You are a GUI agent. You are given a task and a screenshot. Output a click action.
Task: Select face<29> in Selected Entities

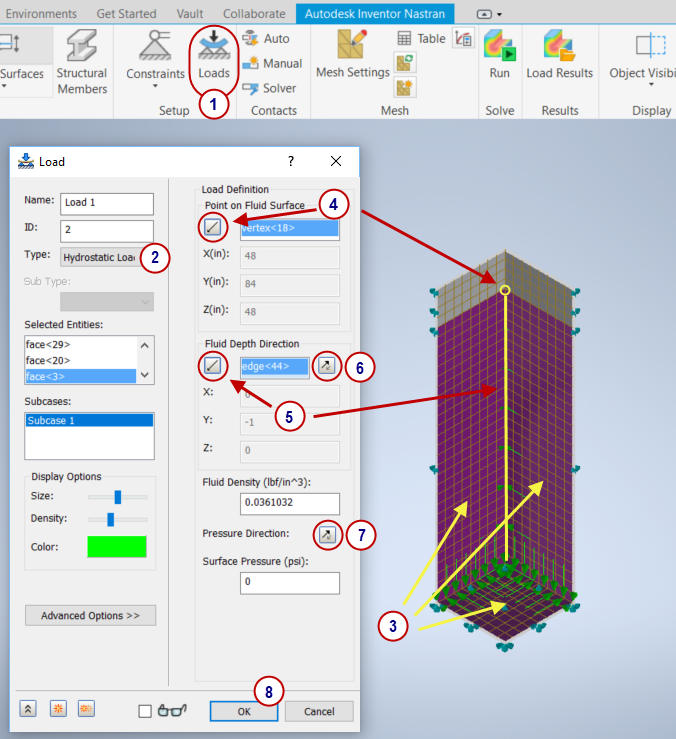81,345
